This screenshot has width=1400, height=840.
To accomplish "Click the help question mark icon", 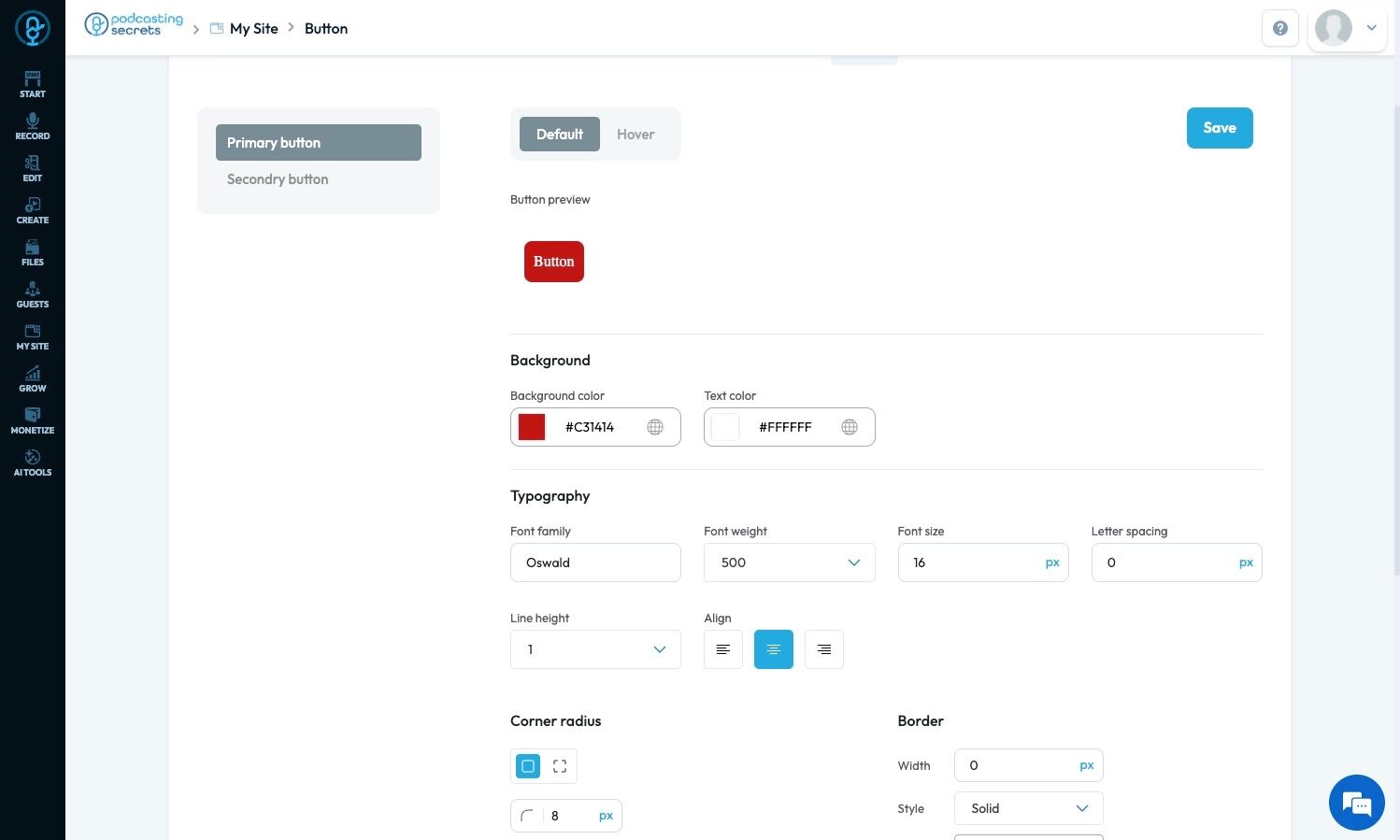I will click(1280, 28).
